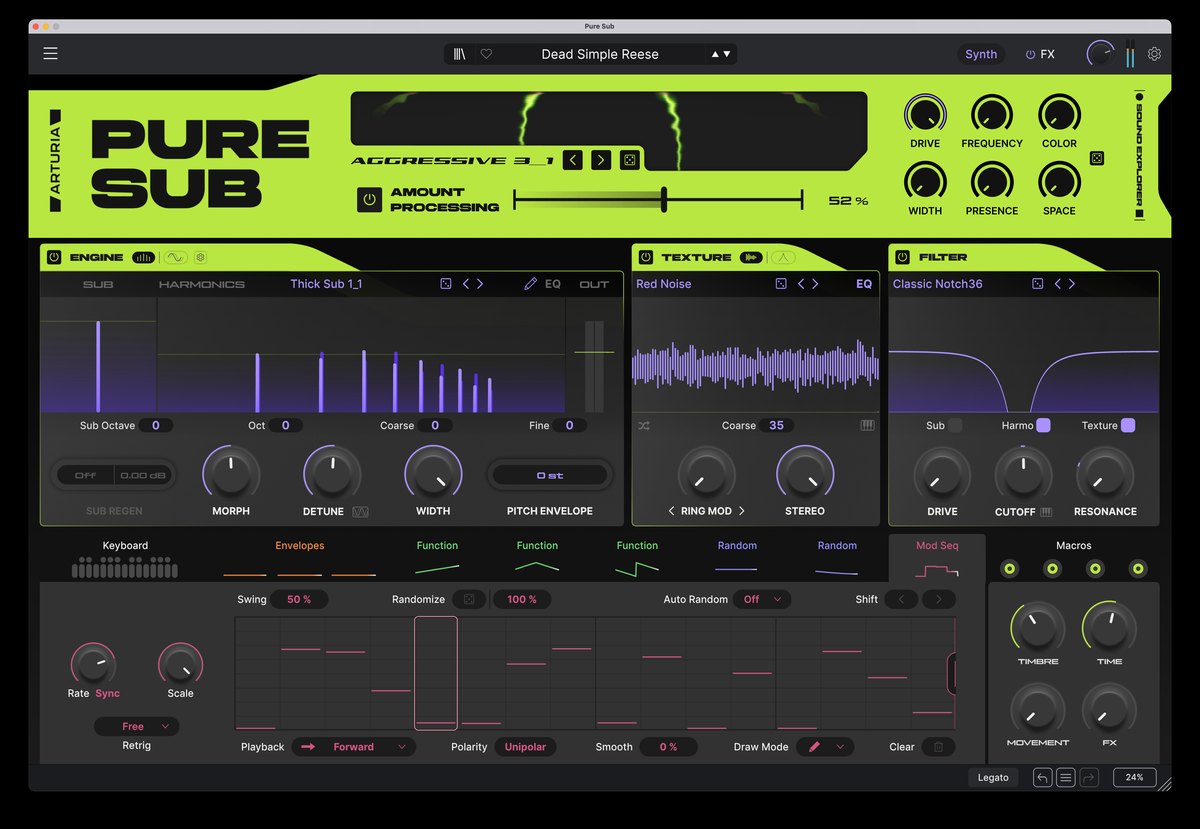Open the FX view button
The width and height of the screenshot is (1200, 829).
(1040, 54)
